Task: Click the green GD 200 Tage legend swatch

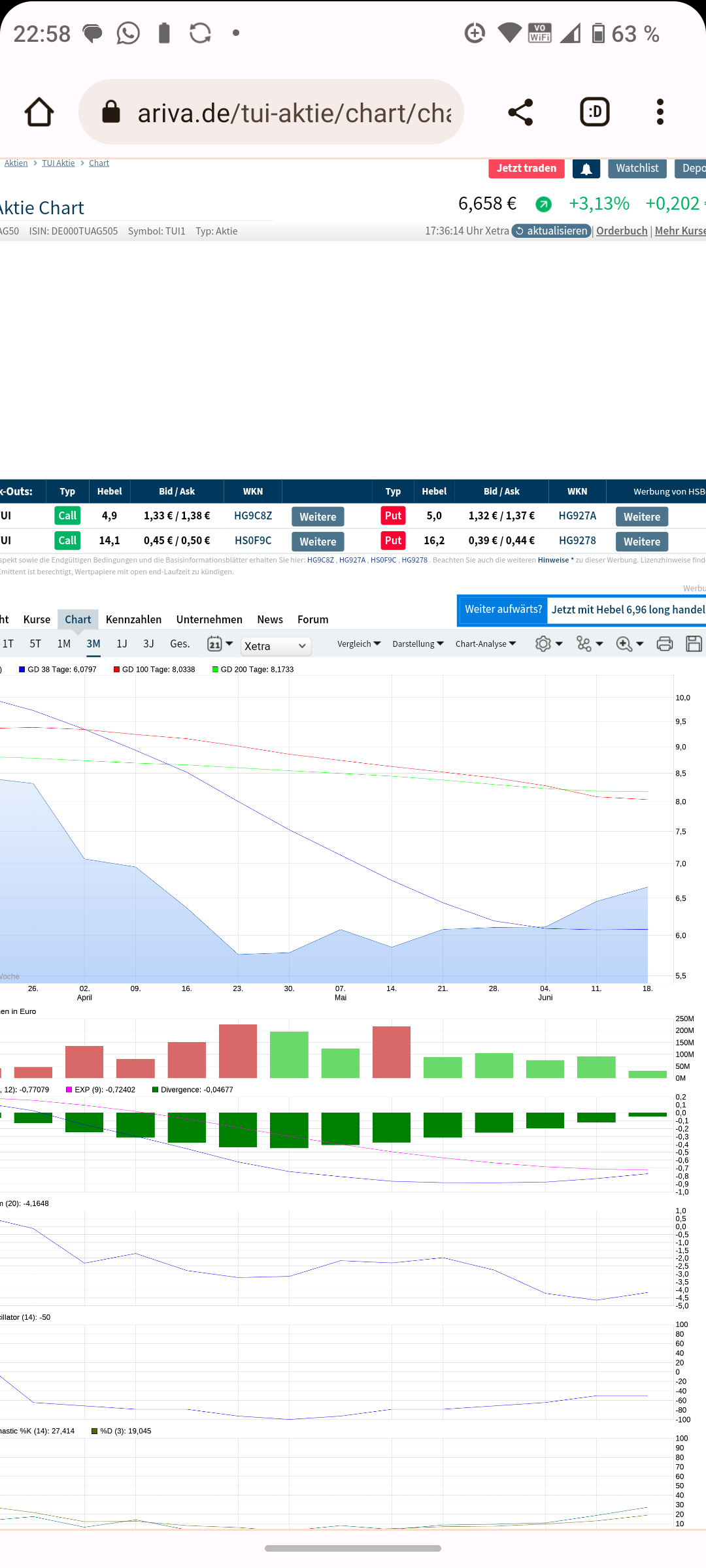Action: pos(215,670)
